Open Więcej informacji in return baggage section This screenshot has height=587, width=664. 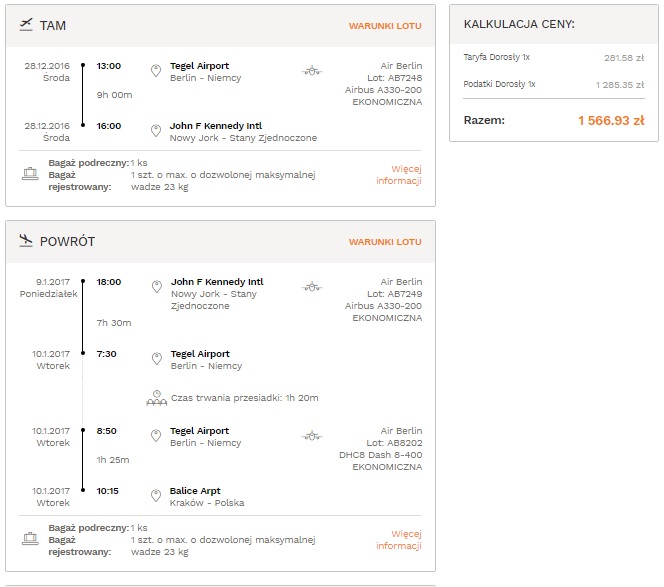point(399,540)
